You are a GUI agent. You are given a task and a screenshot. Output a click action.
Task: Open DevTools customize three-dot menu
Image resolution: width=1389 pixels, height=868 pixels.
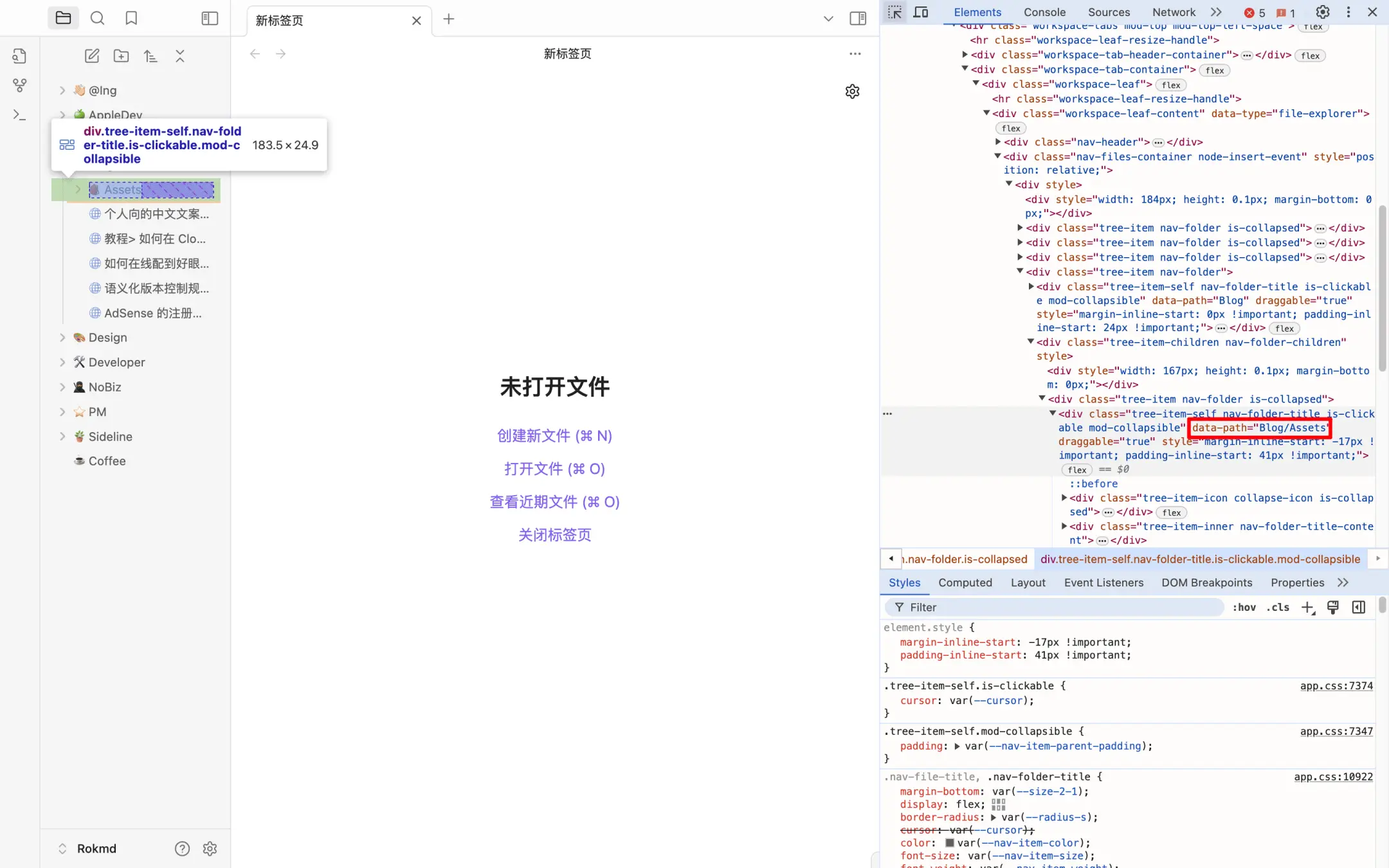1348,12
